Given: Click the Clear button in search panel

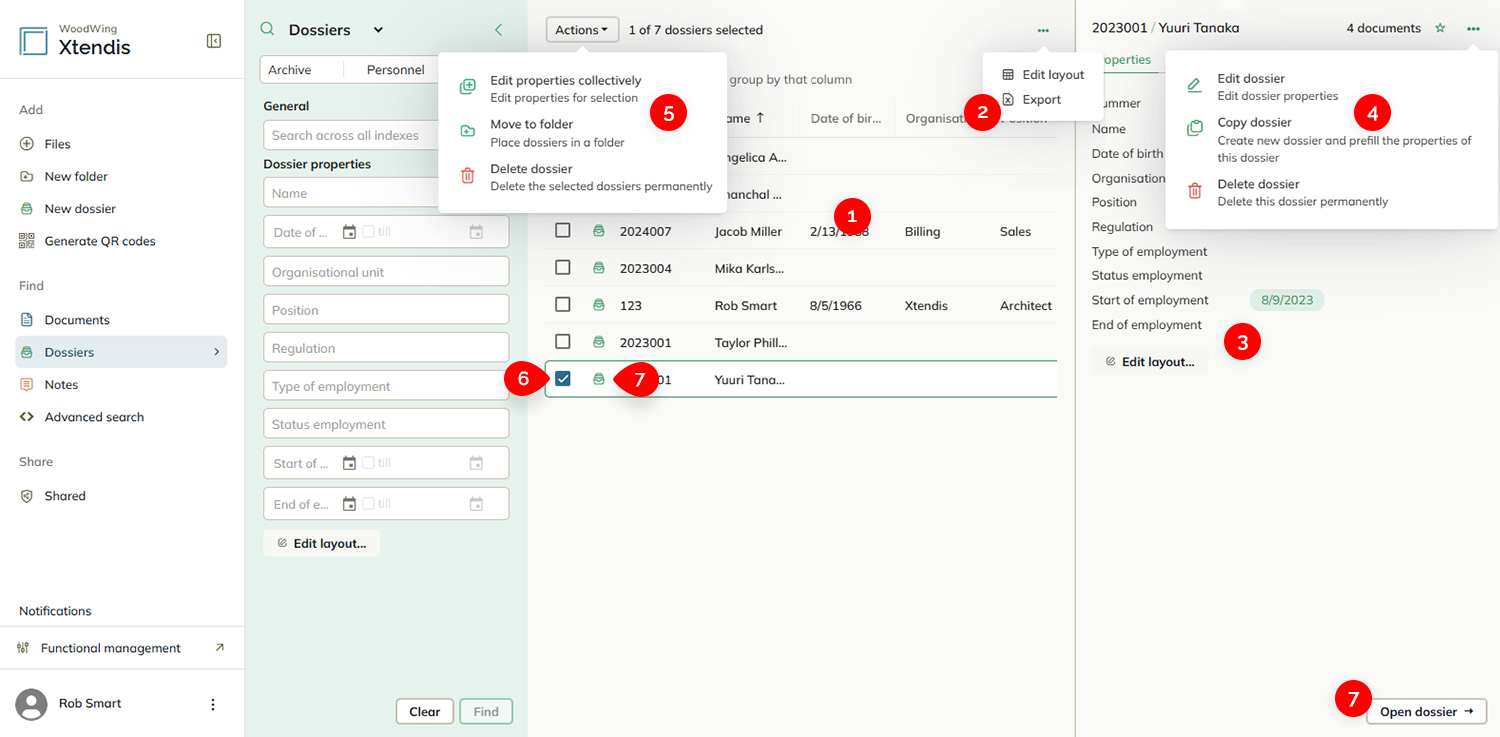Looking at the screenshot, I should tap(425, 712).
